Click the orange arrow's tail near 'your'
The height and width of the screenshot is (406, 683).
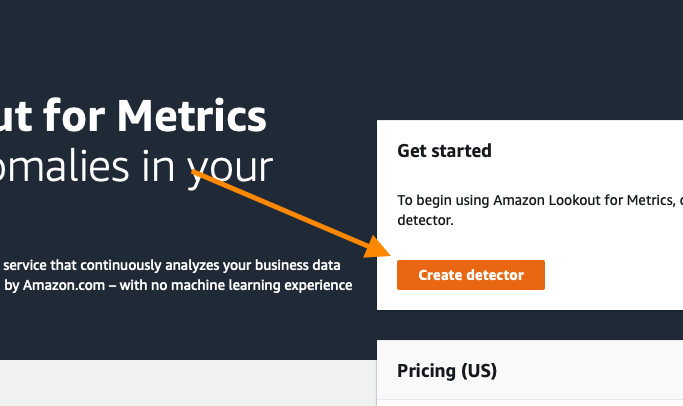(197, 173)
